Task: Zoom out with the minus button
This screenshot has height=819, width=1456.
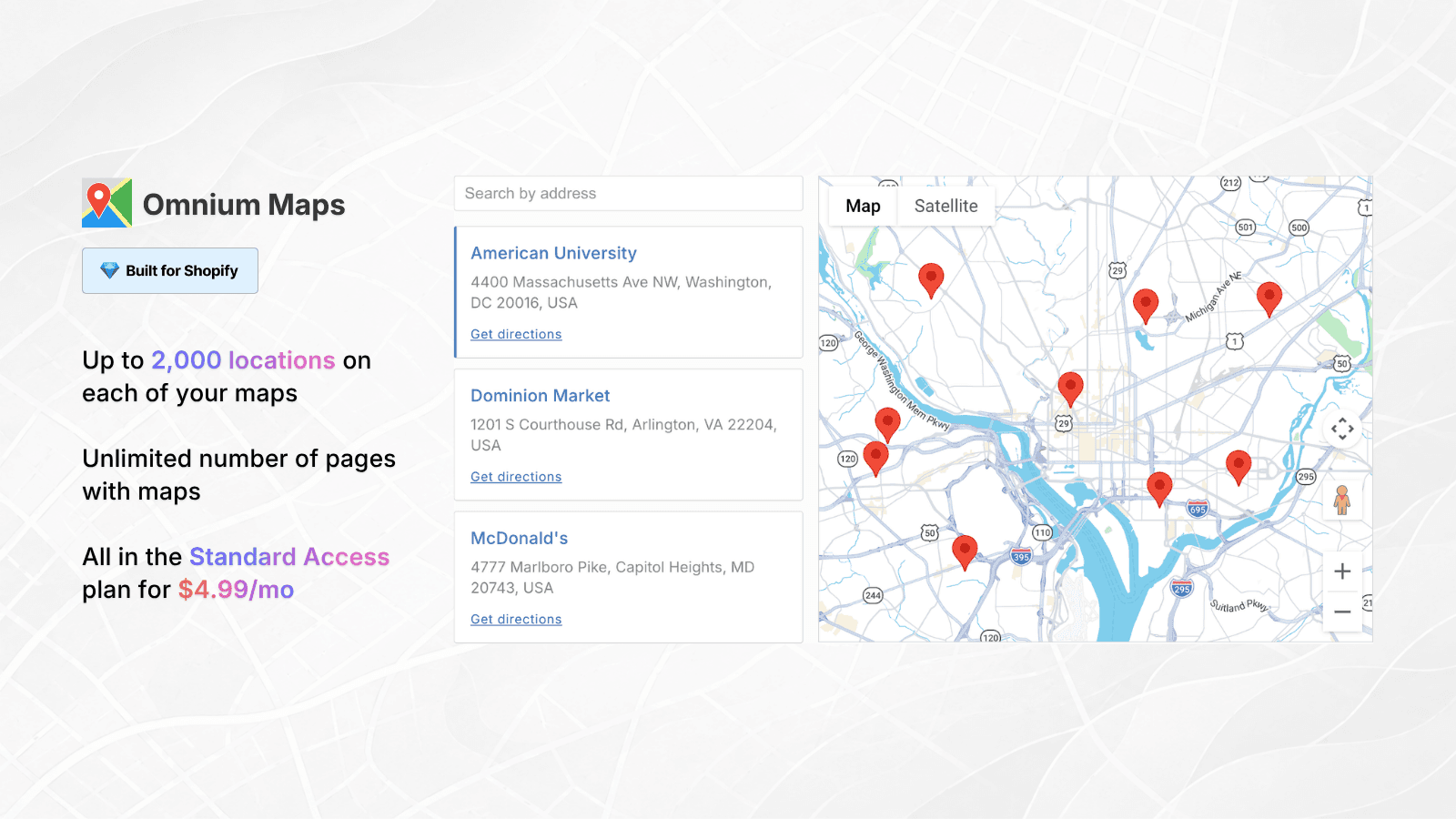Action: coord(1342,612)
